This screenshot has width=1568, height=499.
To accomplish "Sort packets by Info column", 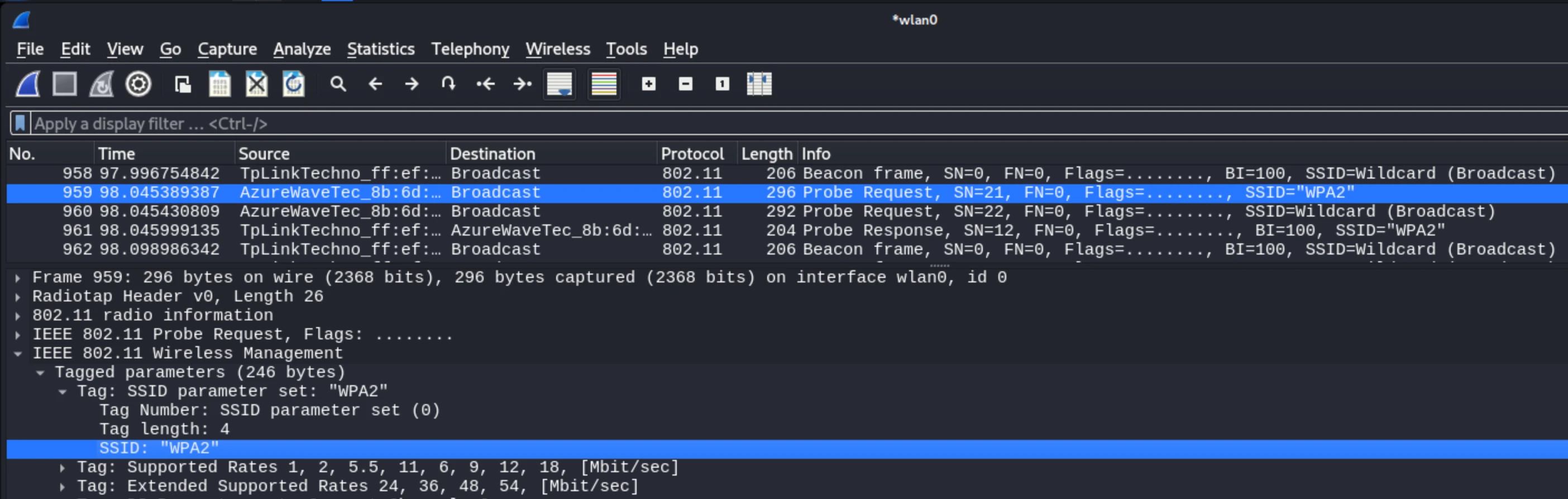I will click(1182, 154).
